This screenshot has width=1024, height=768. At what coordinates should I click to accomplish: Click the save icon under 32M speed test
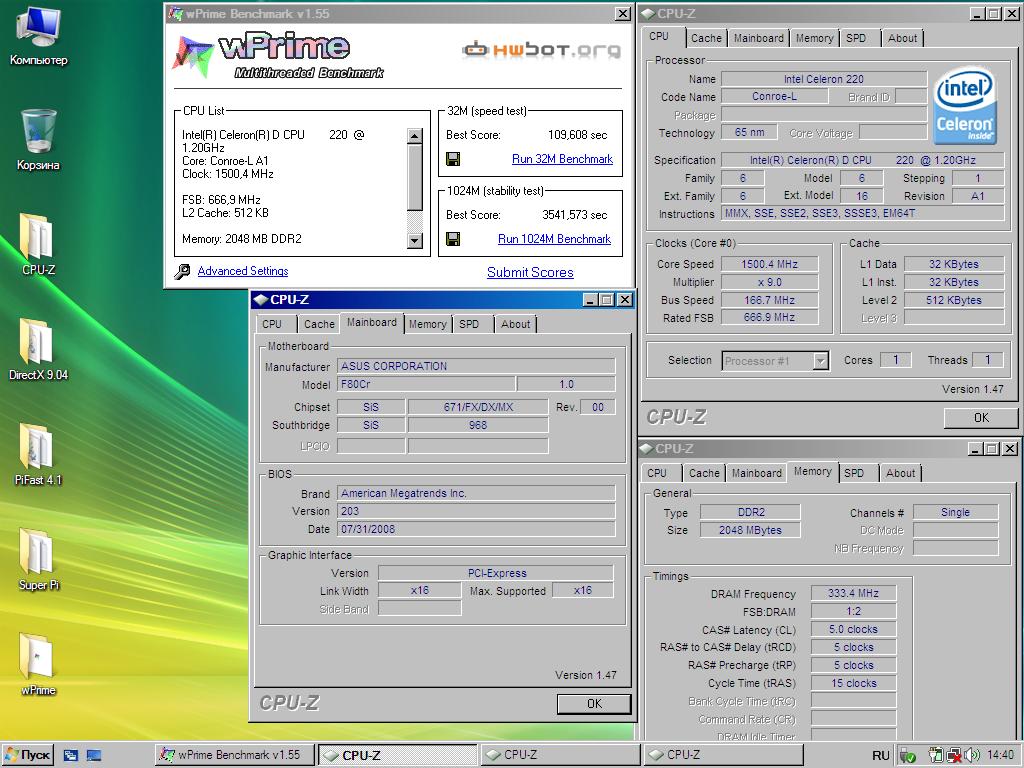coord(453,159)
